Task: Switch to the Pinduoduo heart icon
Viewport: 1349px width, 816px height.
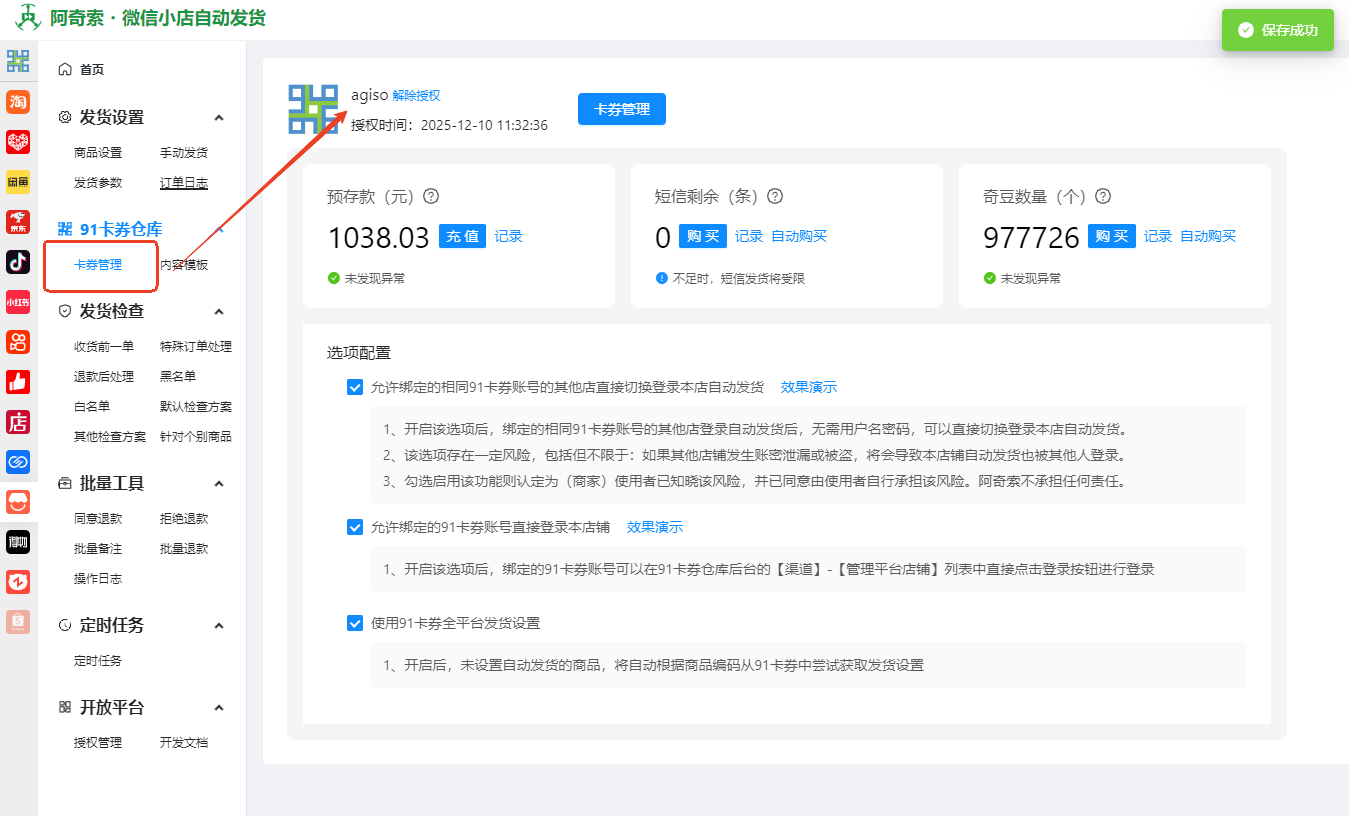Action: coord(18,142)
